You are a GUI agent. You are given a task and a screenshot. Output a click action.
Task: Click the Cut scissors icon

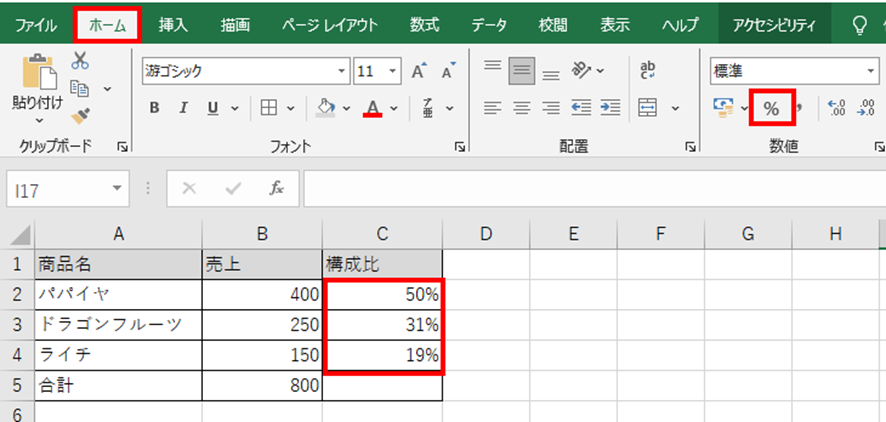point(81,62)
